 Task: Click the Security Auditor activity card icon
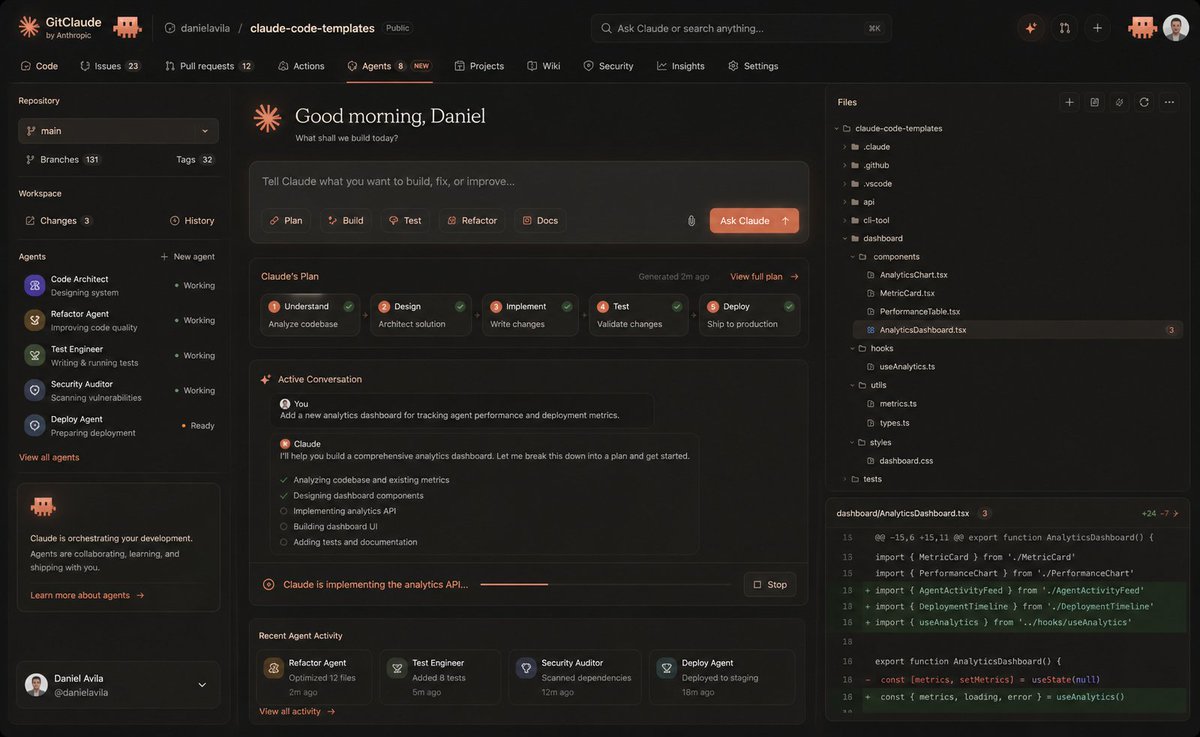526,668
